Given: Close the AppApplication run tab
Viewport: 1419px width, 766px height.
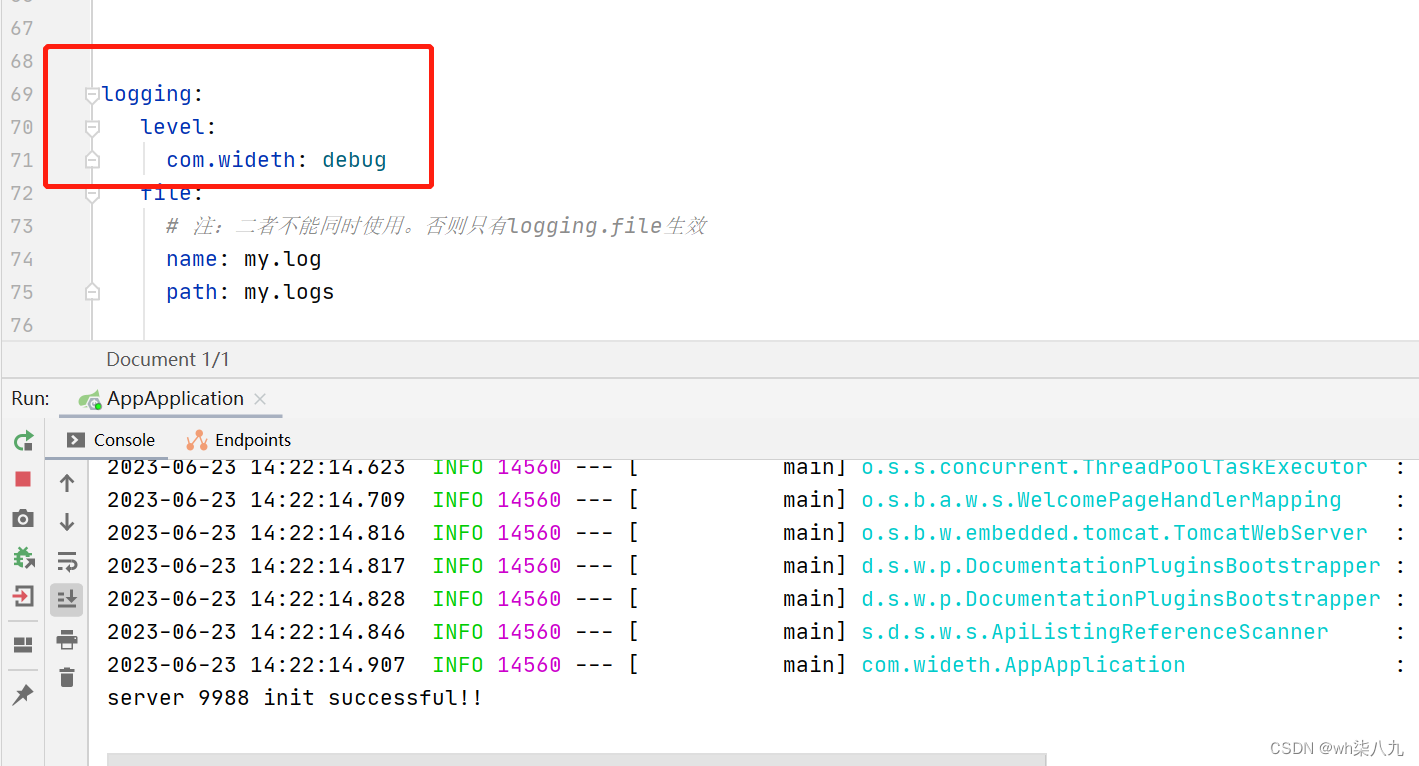Looking at the screenshot, I should [x=260, y=399].
